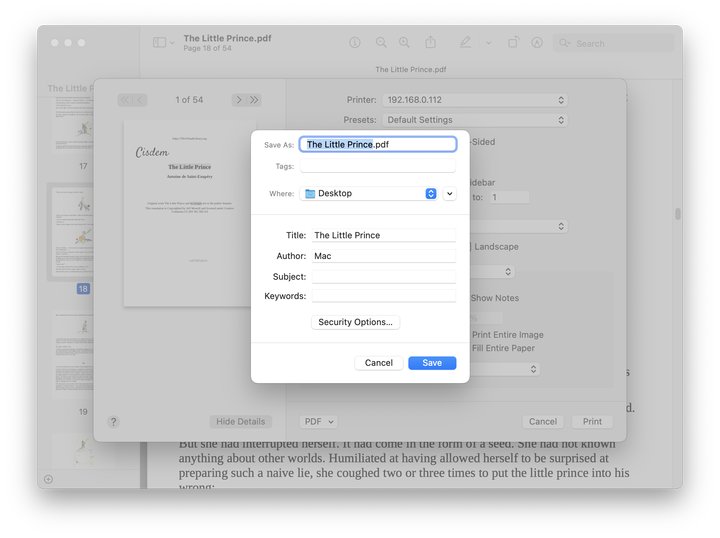Jump to first preview page arrow

(125, 100)
